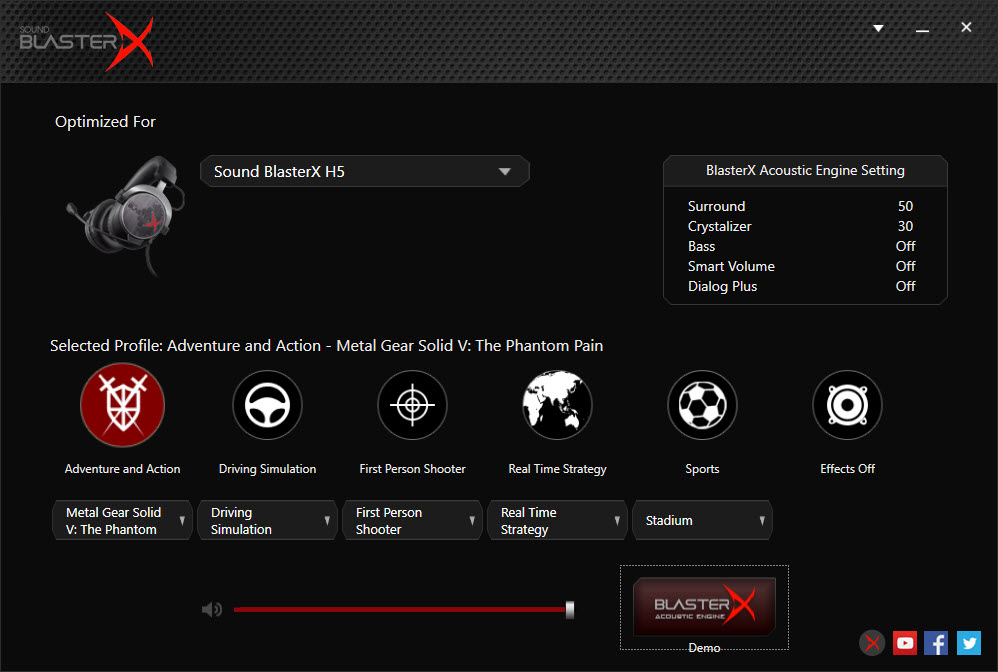Expand the First Person Shooter preset dropdown
998x672 pixels.
coord(412,521)
